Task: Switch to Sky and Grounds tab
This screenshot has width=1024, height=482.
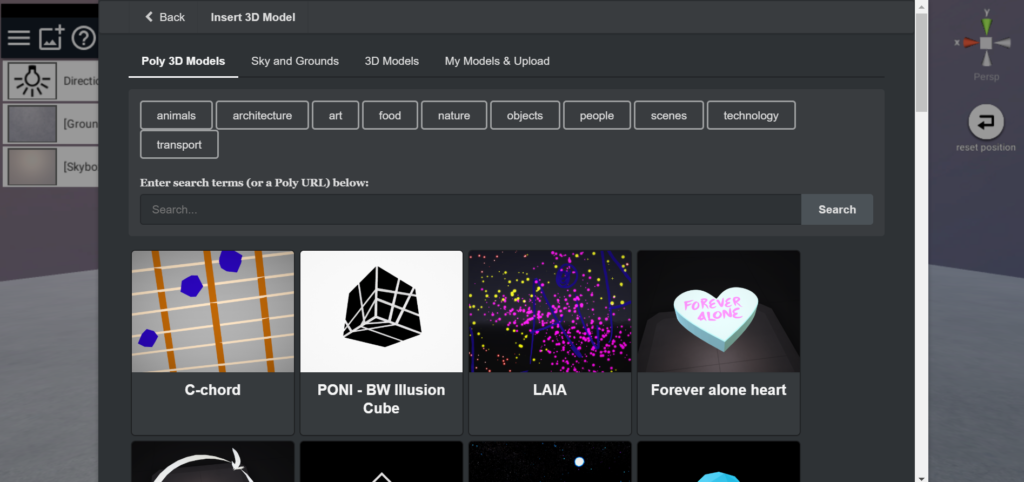Action: tap(294, 61)
